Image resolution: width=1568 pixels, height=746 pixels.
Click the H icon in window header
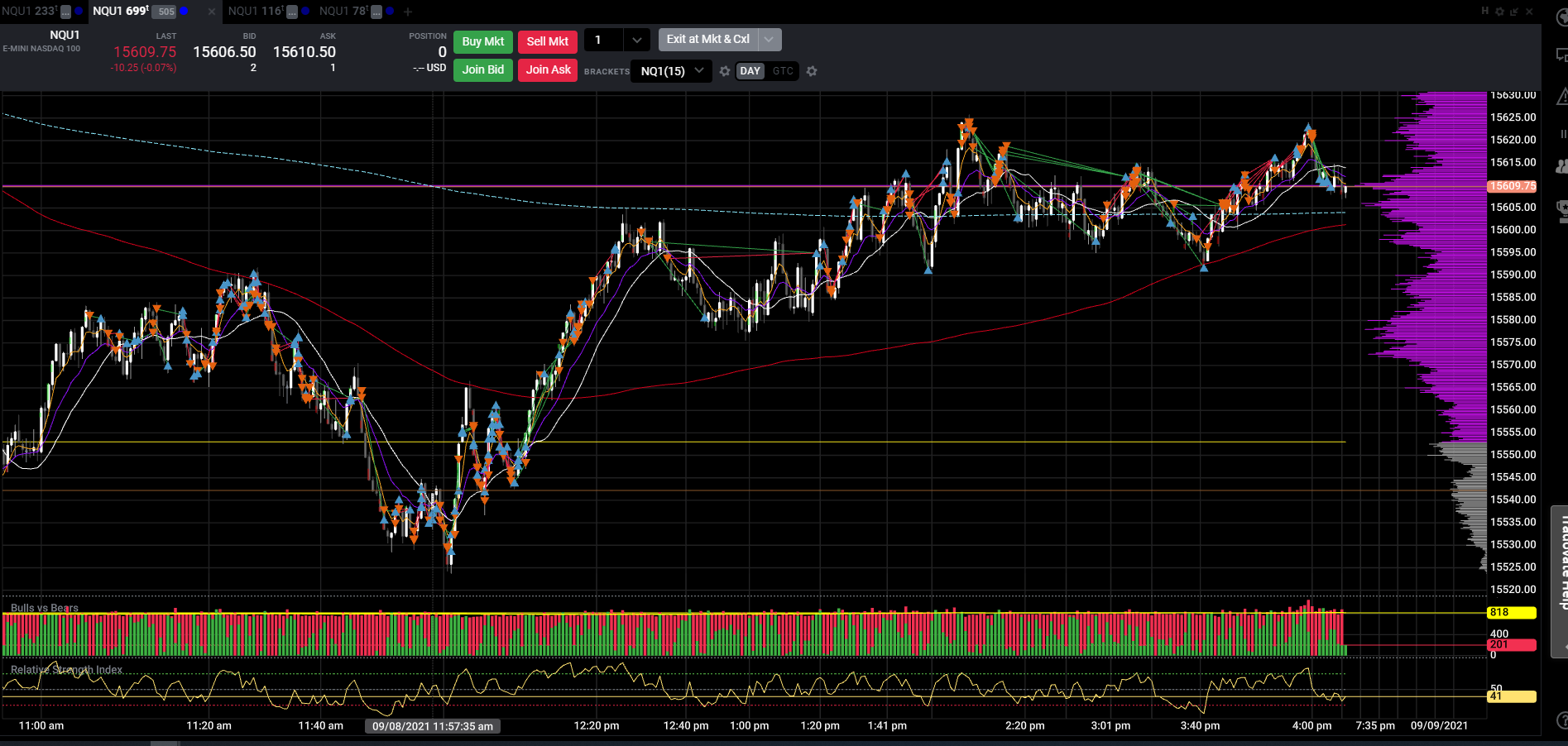pos(1485,11)
